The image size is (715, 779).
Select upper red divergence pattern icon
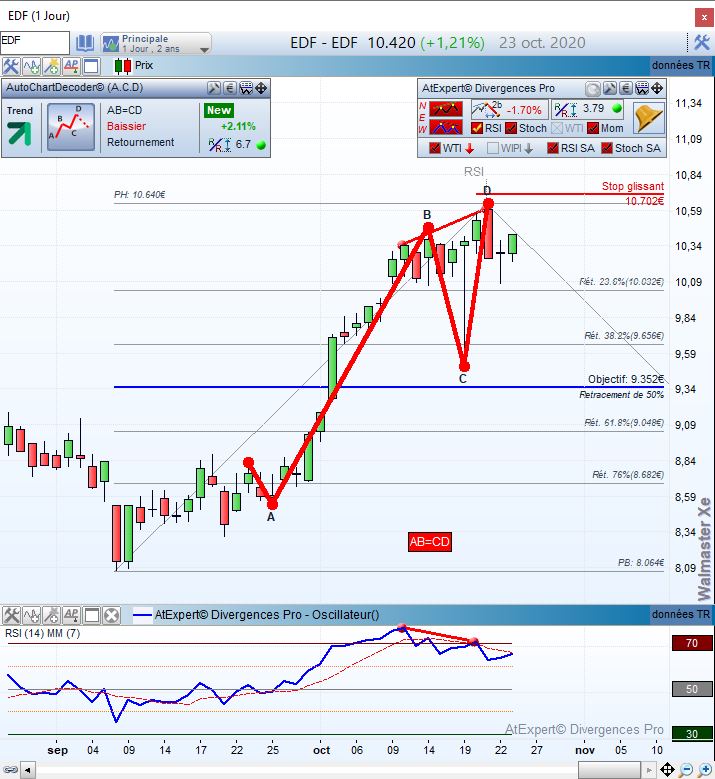(x=446, y=109)
